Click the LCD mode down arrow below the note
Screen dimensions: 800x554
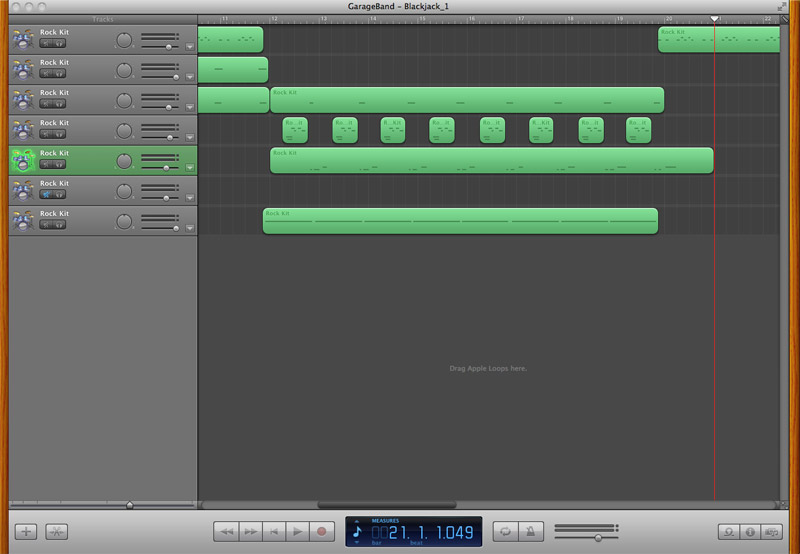[x=357, y=542]
